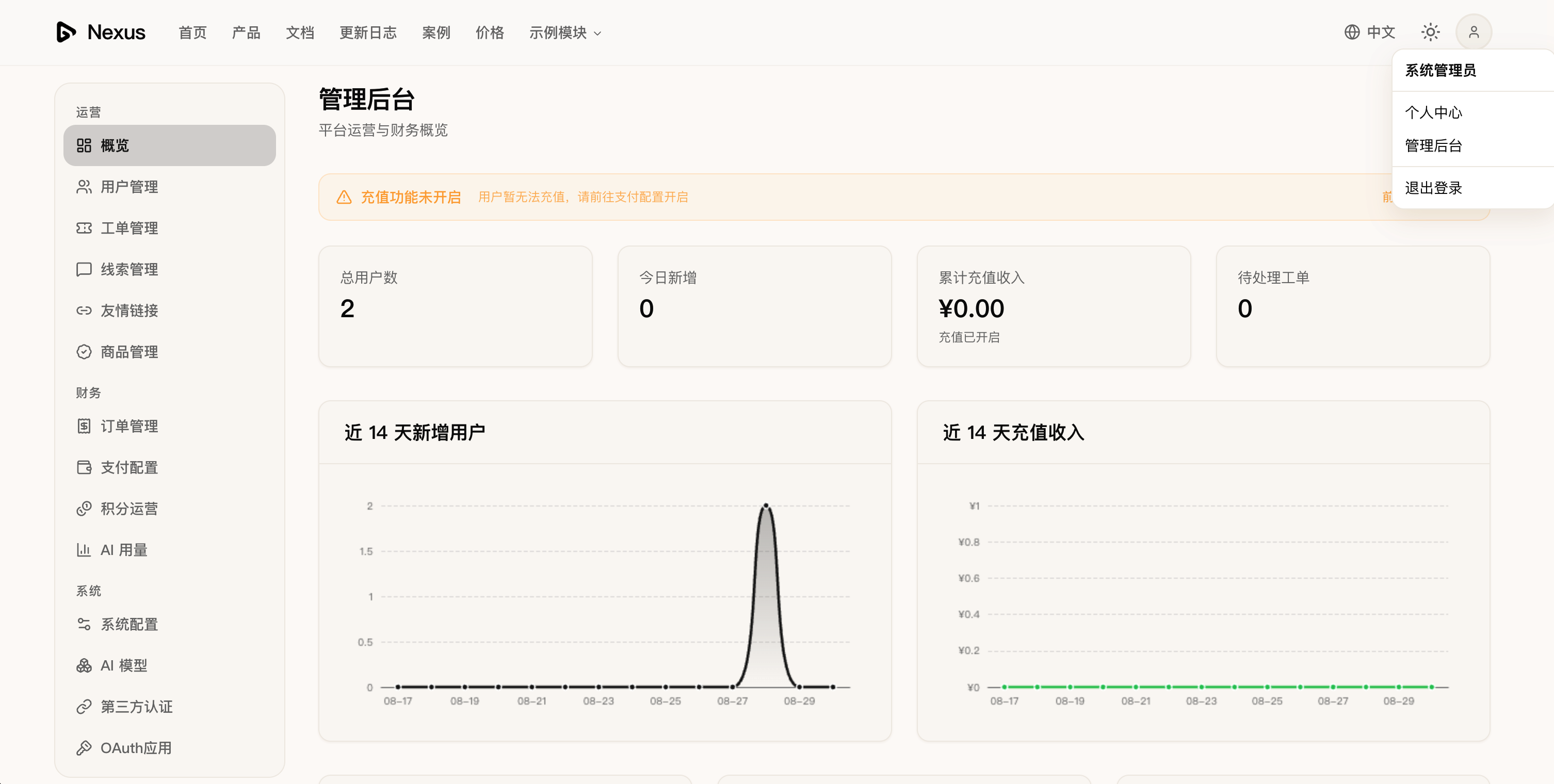Click the globe language icon

pyautogui.click(x=1352, y=32)
